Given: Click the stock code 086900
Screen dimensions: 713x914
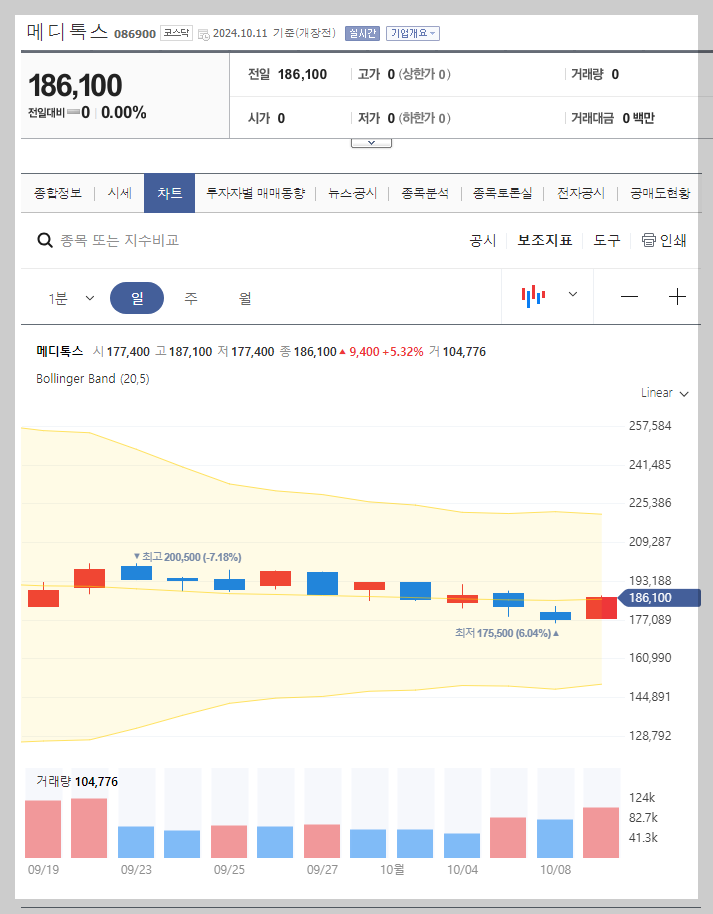Looking at the screenshot, I should coord(135,34).
